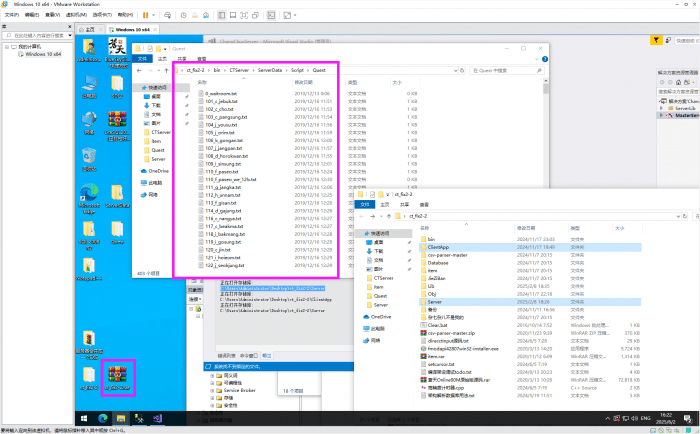Open Microsoft Edge desktop shortcut

click(89, 199)
